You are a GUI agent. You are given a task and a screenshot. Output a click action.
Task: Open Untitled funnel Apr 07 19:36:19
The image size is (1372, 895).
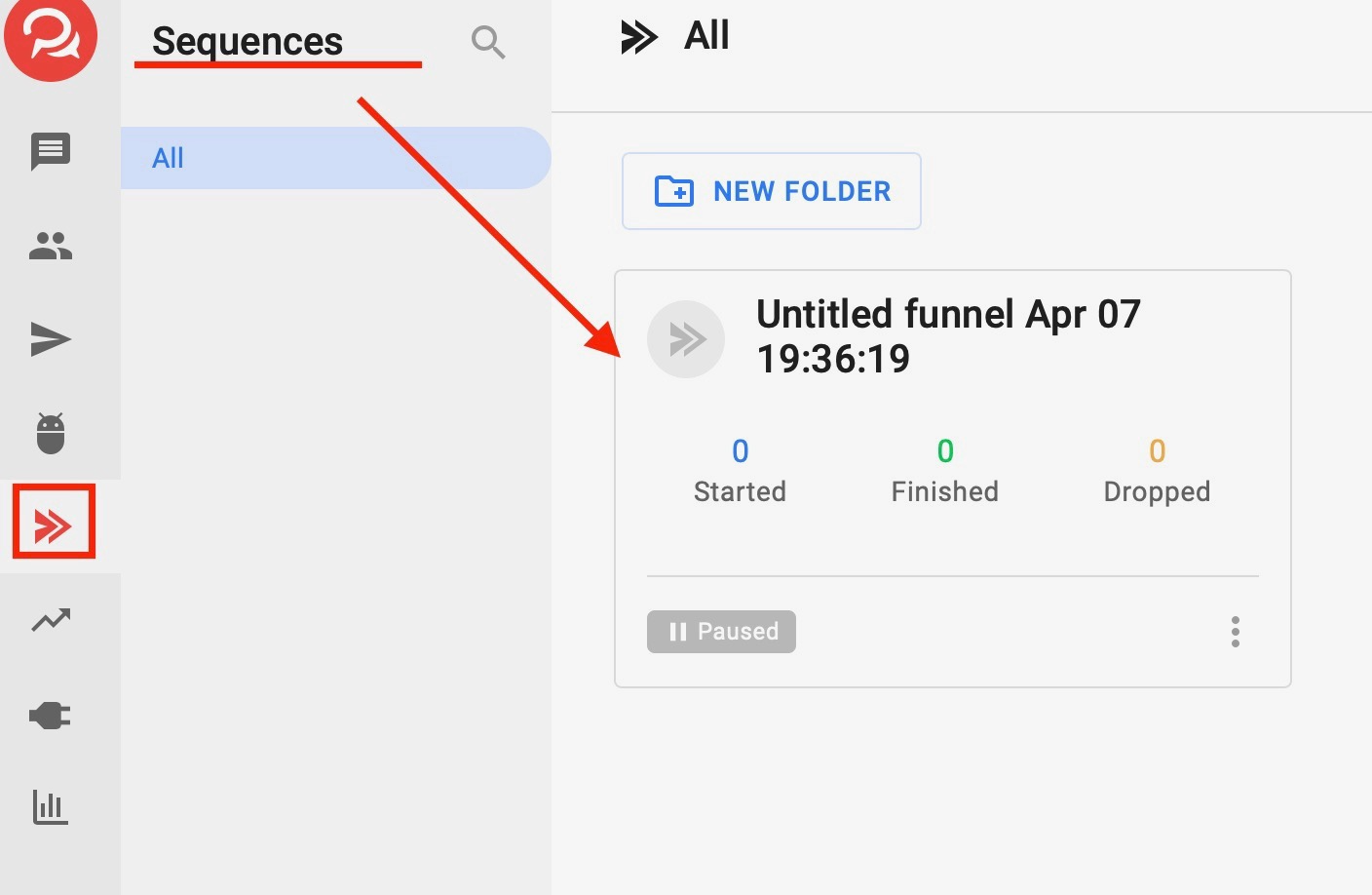[948, 336]
